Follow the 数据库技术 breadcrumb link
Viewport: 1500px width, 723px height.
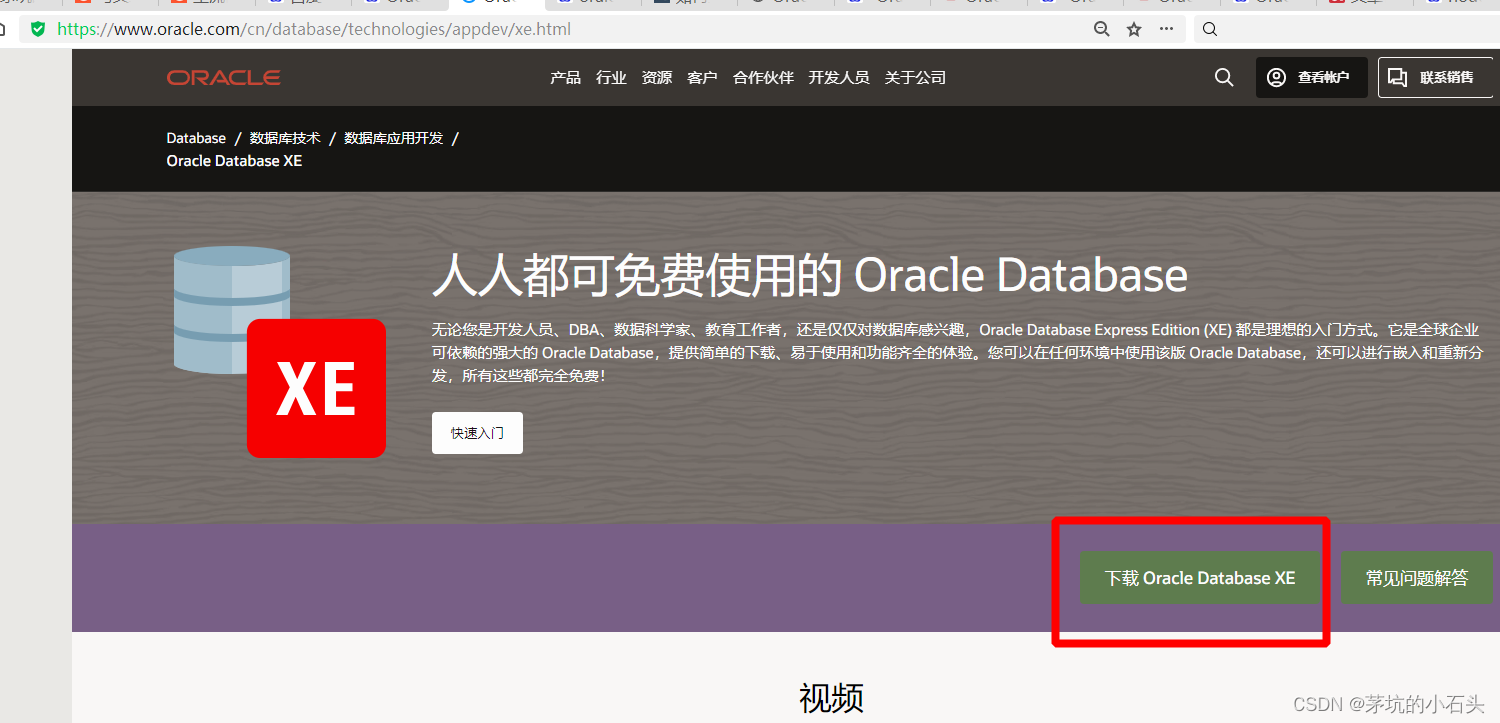(x=285, y=138)
